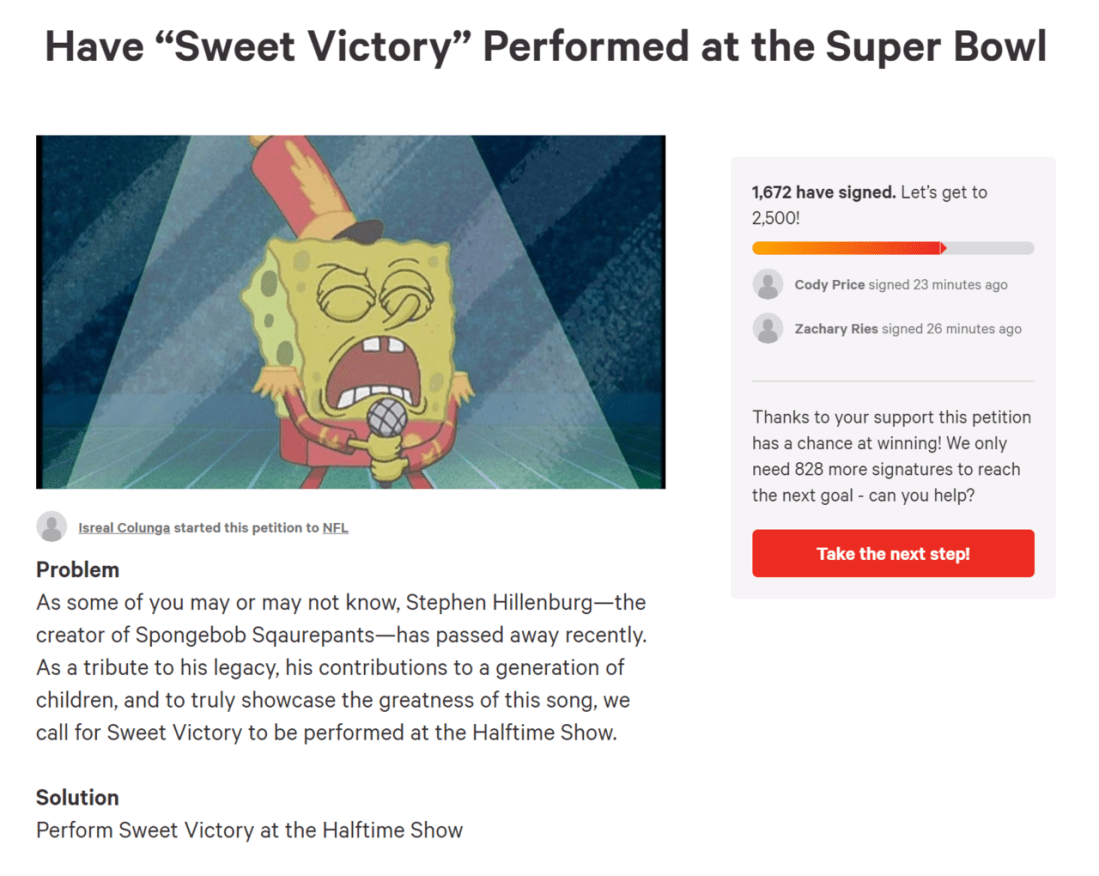Viewport: 1099px width, 876px height.
Task: Open the SpongeBob petition image
Action: (350, 312)
